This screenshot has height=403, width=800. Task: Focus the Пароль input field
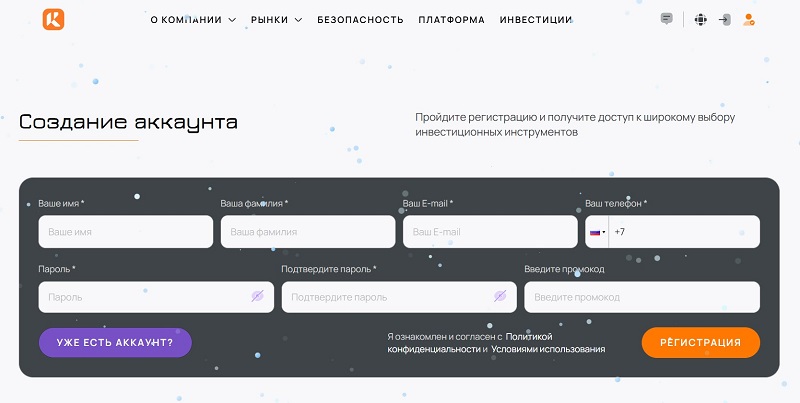click(156, 297)
